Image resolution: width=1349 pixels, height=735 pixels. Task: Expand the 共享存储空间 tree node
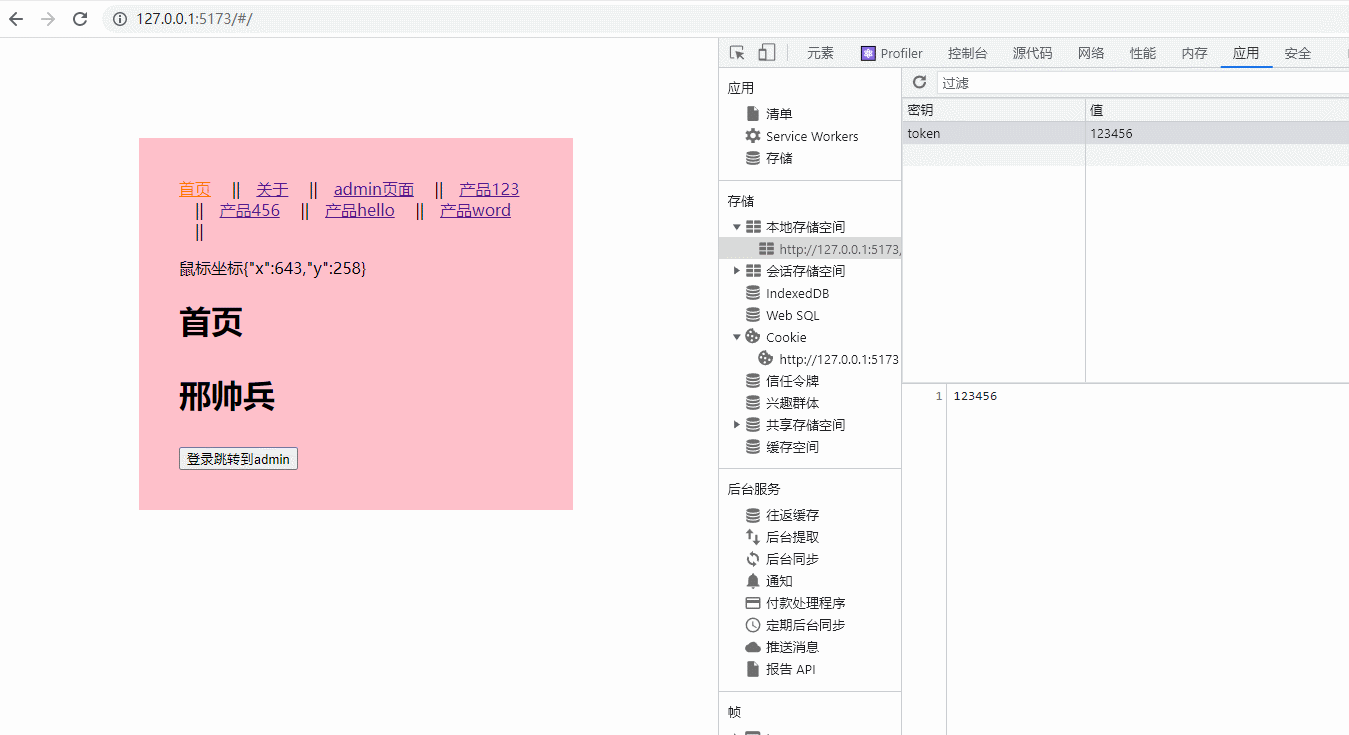(x=737, y=425)
